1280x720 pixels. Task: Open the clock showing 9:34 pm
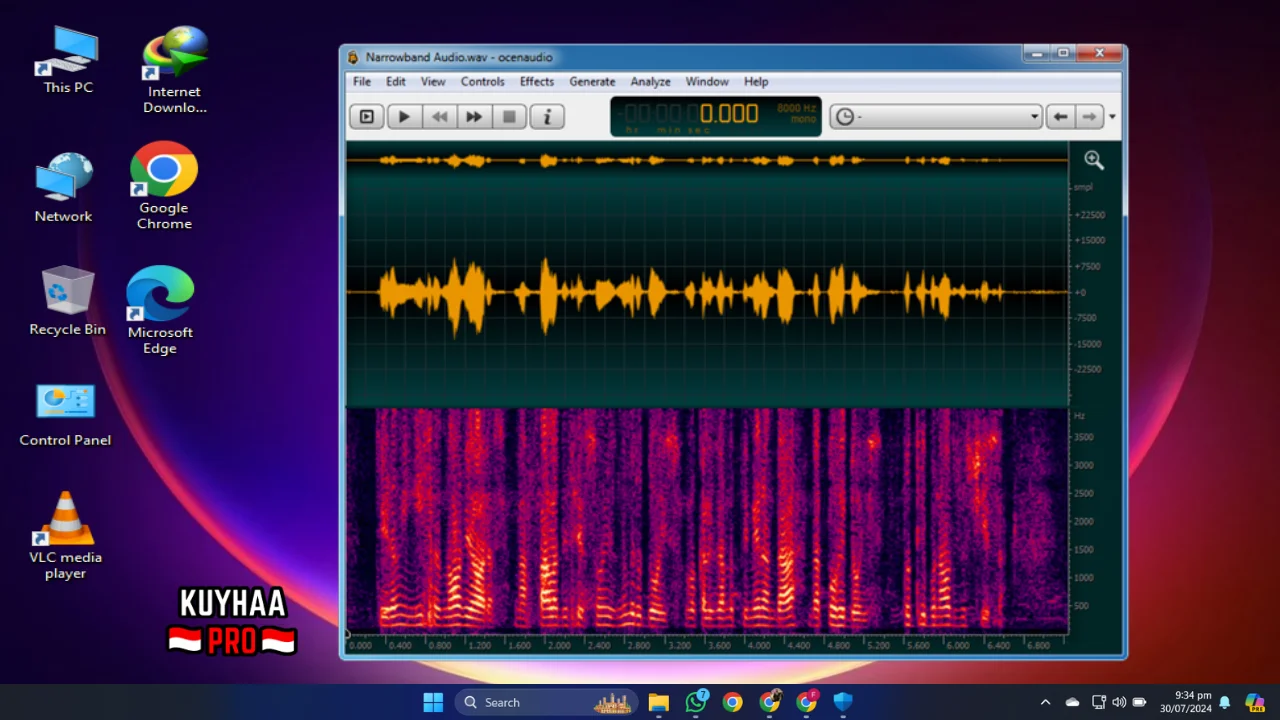click(1185, 702)
